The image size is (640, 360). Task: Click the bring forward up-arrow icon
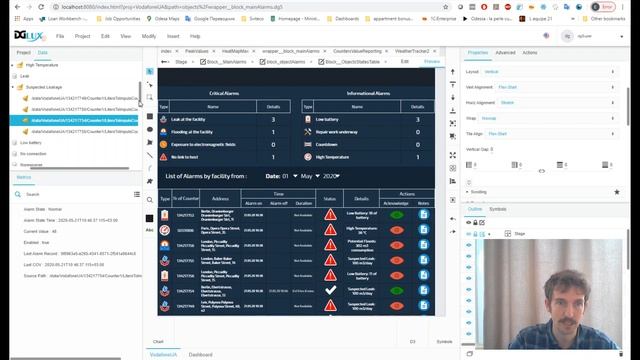453,72
